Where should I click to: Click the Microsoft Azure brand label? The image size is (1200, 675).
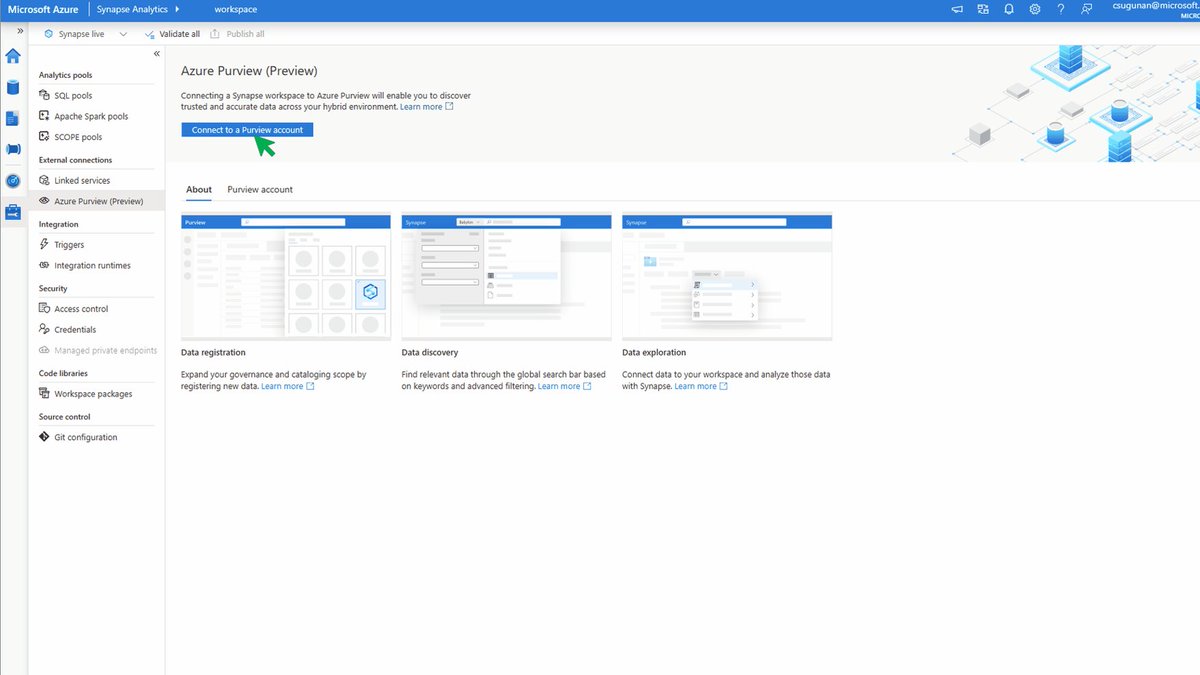click(x=42, y=9)
